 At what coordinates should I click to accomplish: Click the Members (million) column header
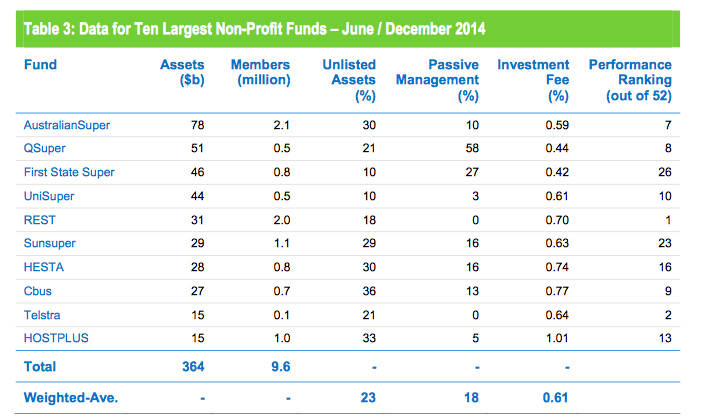[x=263, y=72]
